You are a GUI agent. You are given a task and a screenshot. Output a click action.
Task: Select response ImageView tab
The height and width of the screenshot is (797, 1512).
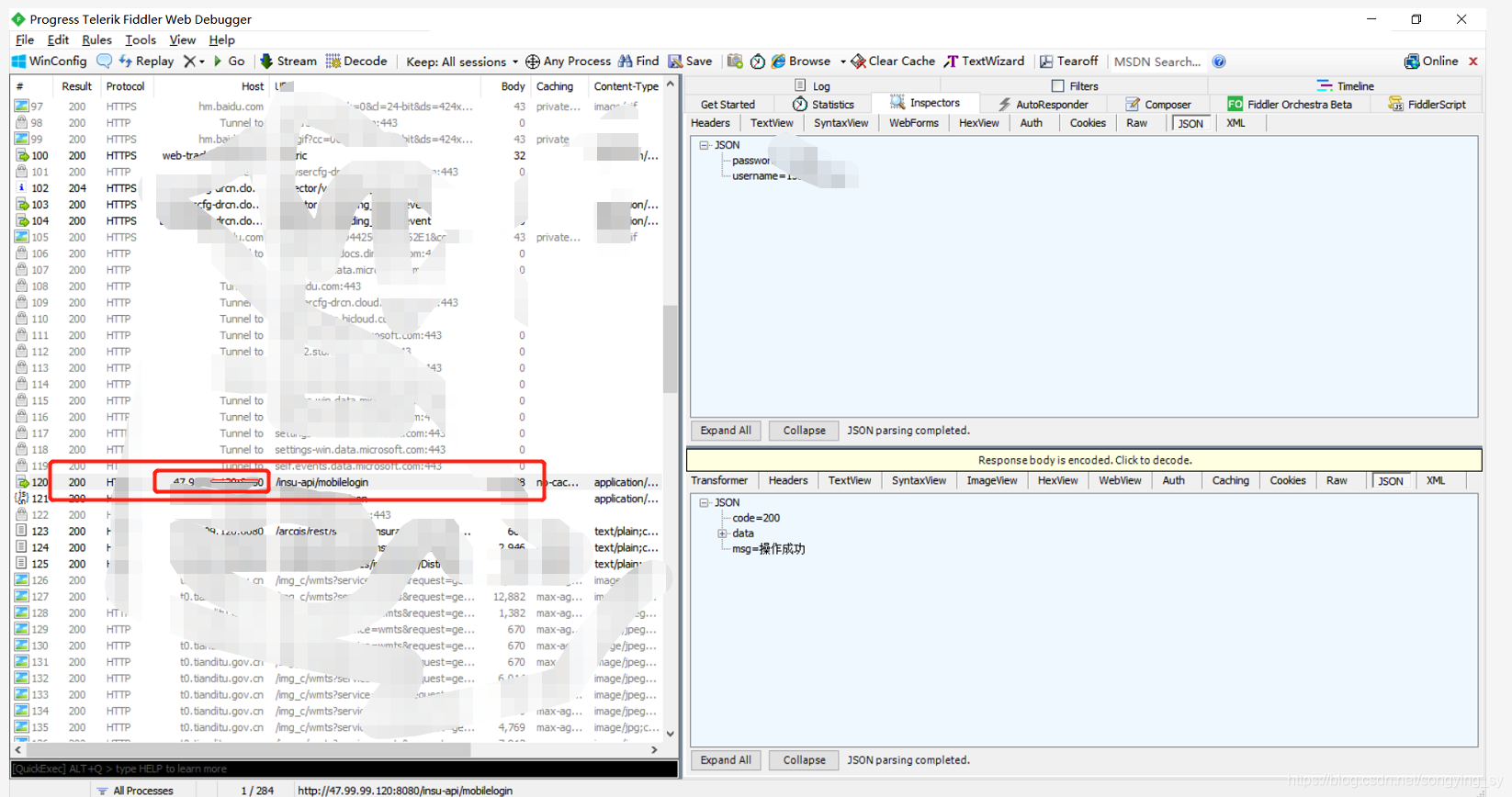point(991,480)
